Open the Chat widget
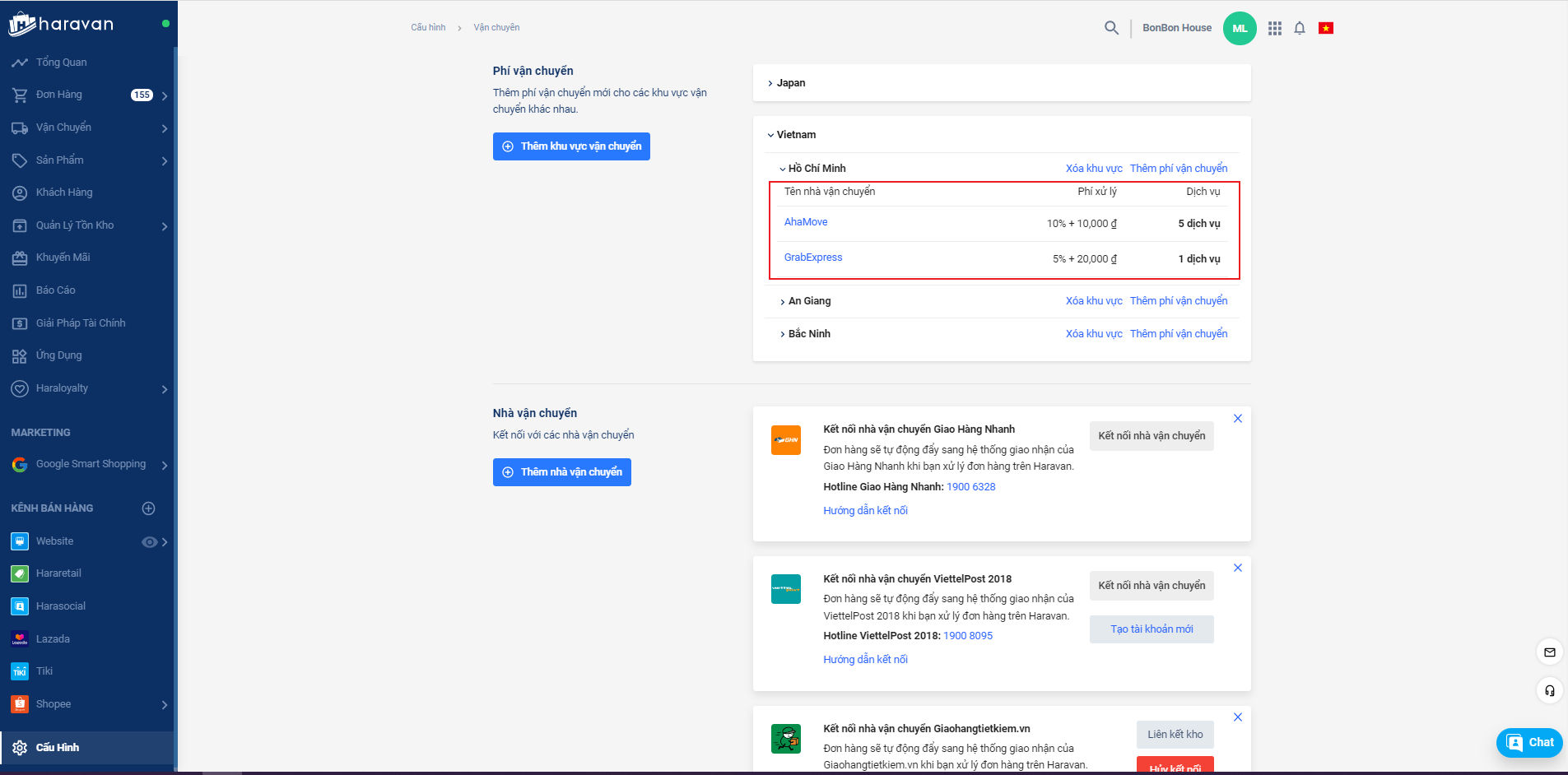 pos(1529,742)
